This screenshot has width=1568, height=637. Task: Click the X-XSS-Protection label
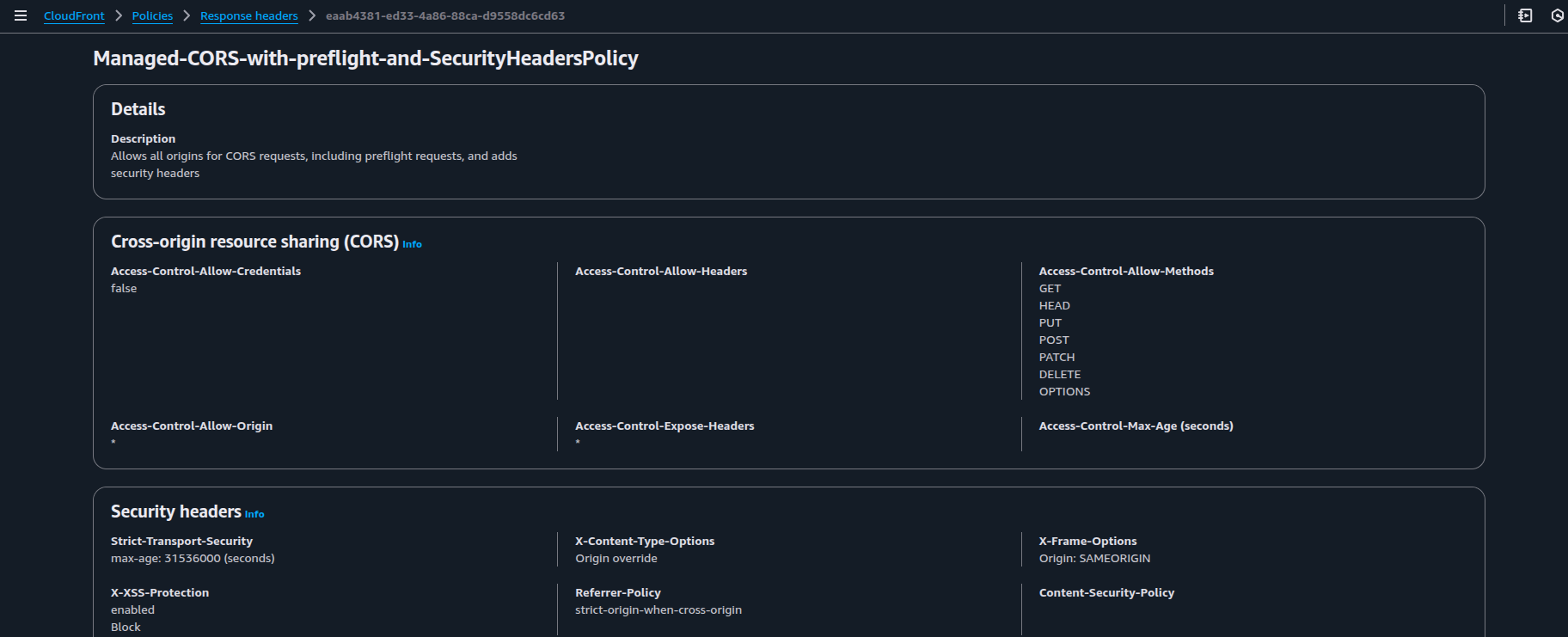click(160, 592)
